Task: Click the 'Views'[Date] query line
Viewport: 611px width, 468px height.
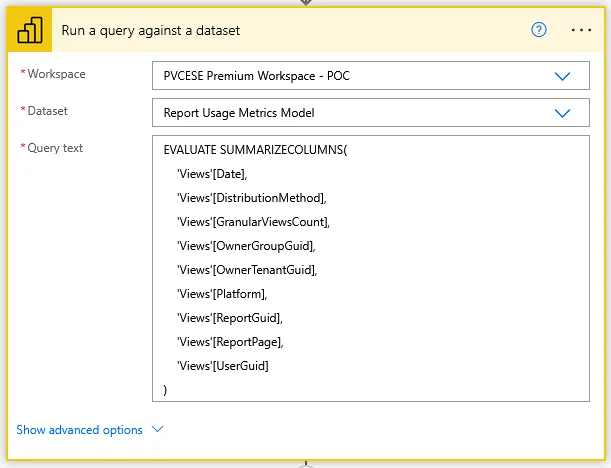Action: click(x=212, y=174)
